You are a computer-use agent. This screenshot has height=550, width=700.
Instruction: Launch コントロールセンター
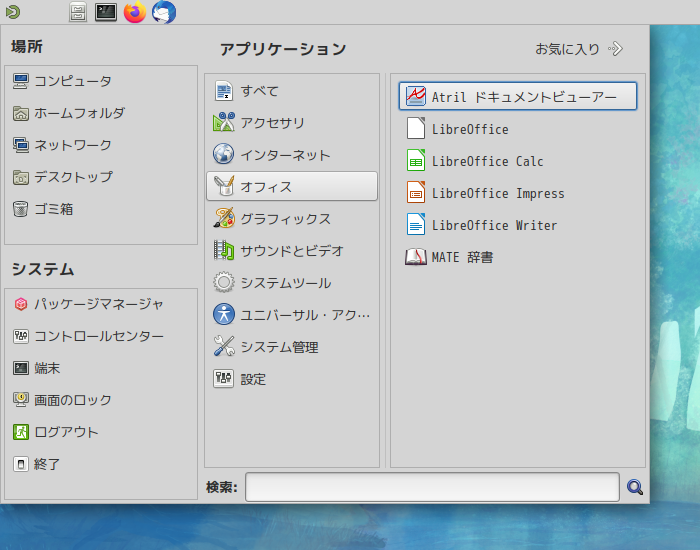101,336
